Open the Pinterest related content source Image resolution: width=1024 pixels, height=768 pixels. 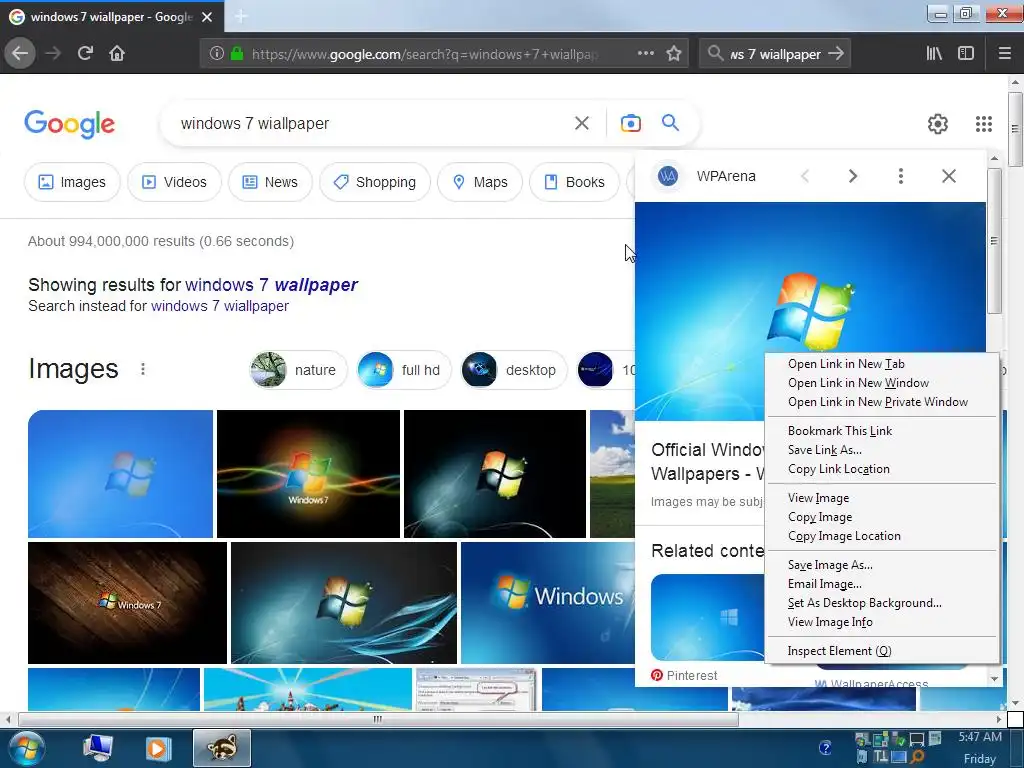point(684,675)
